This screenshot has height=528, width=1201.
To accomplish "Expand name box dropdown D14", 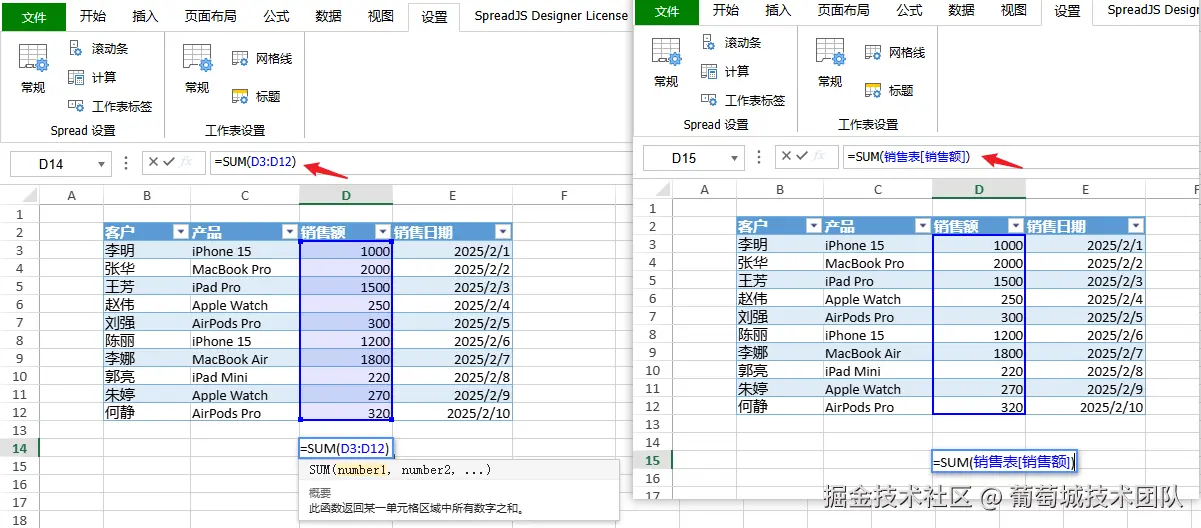I will point(102,164).
